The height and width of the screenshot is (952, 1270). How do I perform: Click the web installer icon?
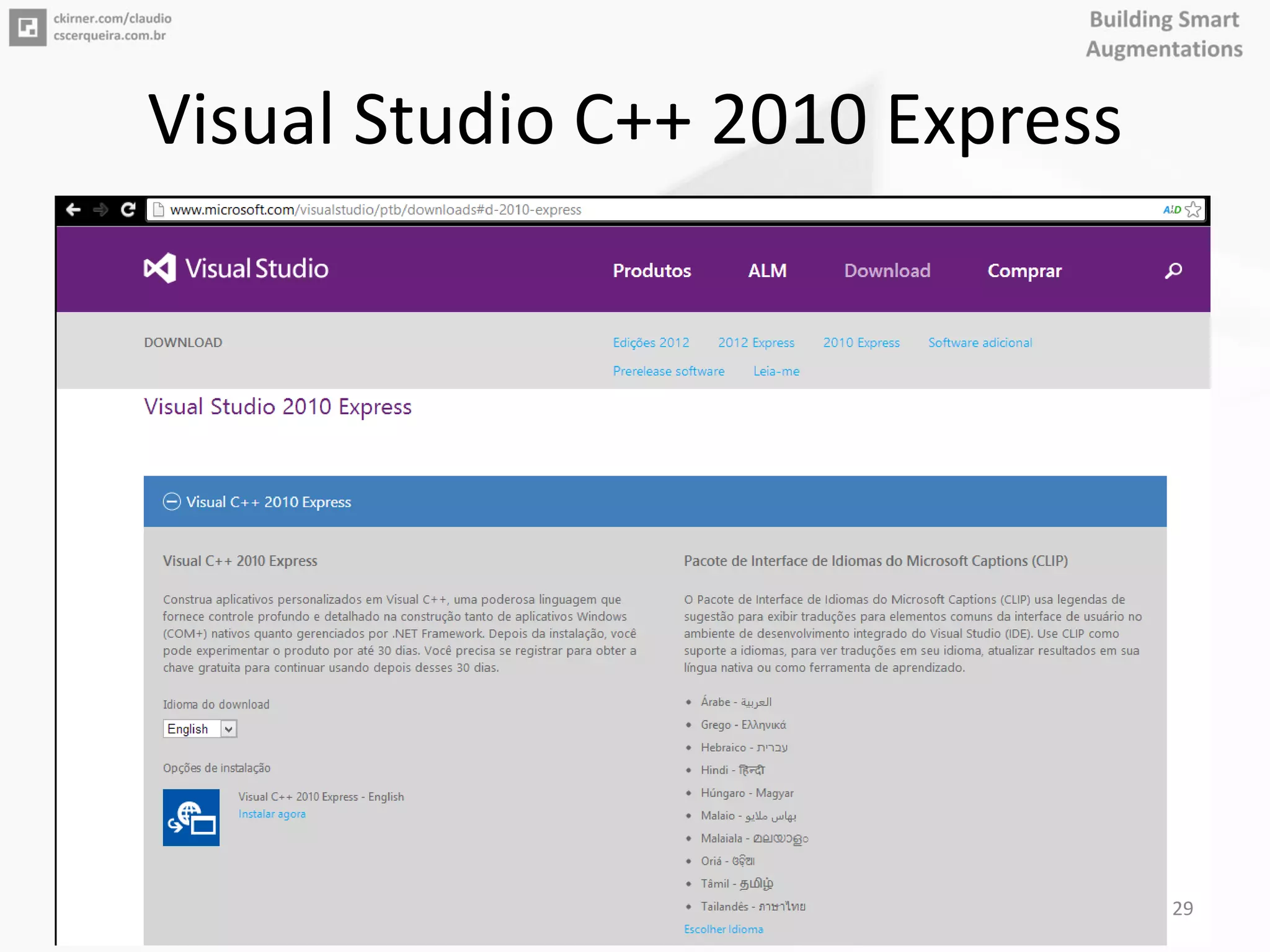(x=191, y=817)
